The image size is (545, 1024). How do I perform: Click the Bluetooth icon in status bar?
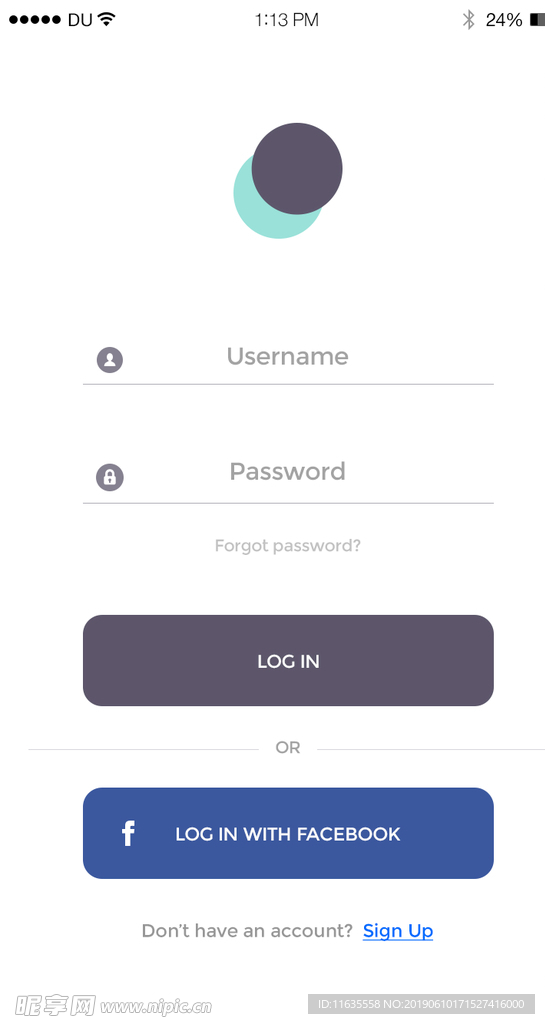469,20
